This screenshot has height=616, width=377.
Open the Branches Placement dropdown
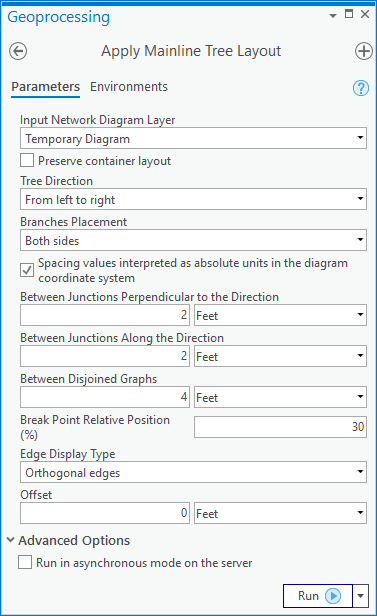tap(193, 240)
